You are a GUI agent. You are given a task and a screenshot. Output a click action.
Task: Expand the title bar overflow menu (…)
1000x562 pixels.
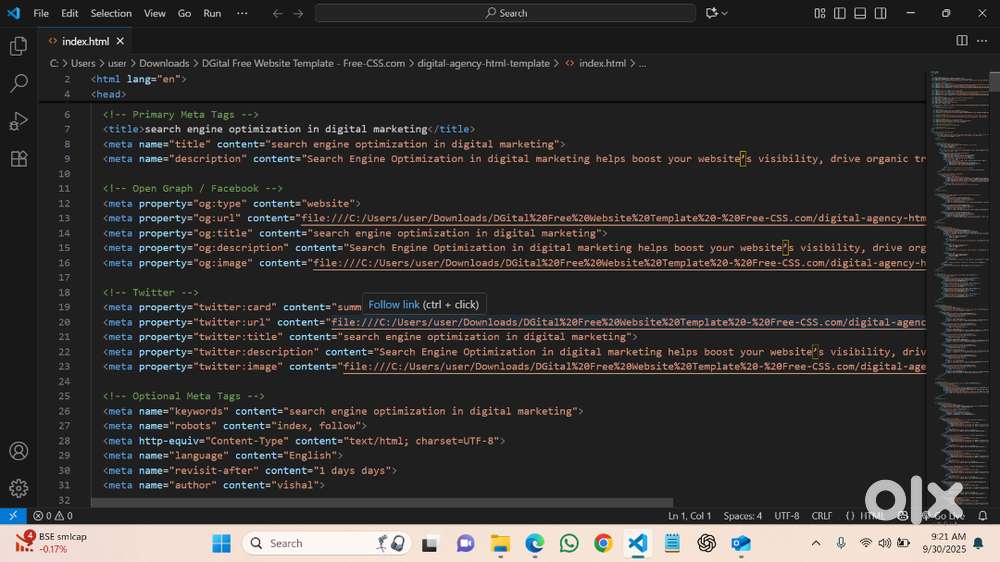[242, 13]
